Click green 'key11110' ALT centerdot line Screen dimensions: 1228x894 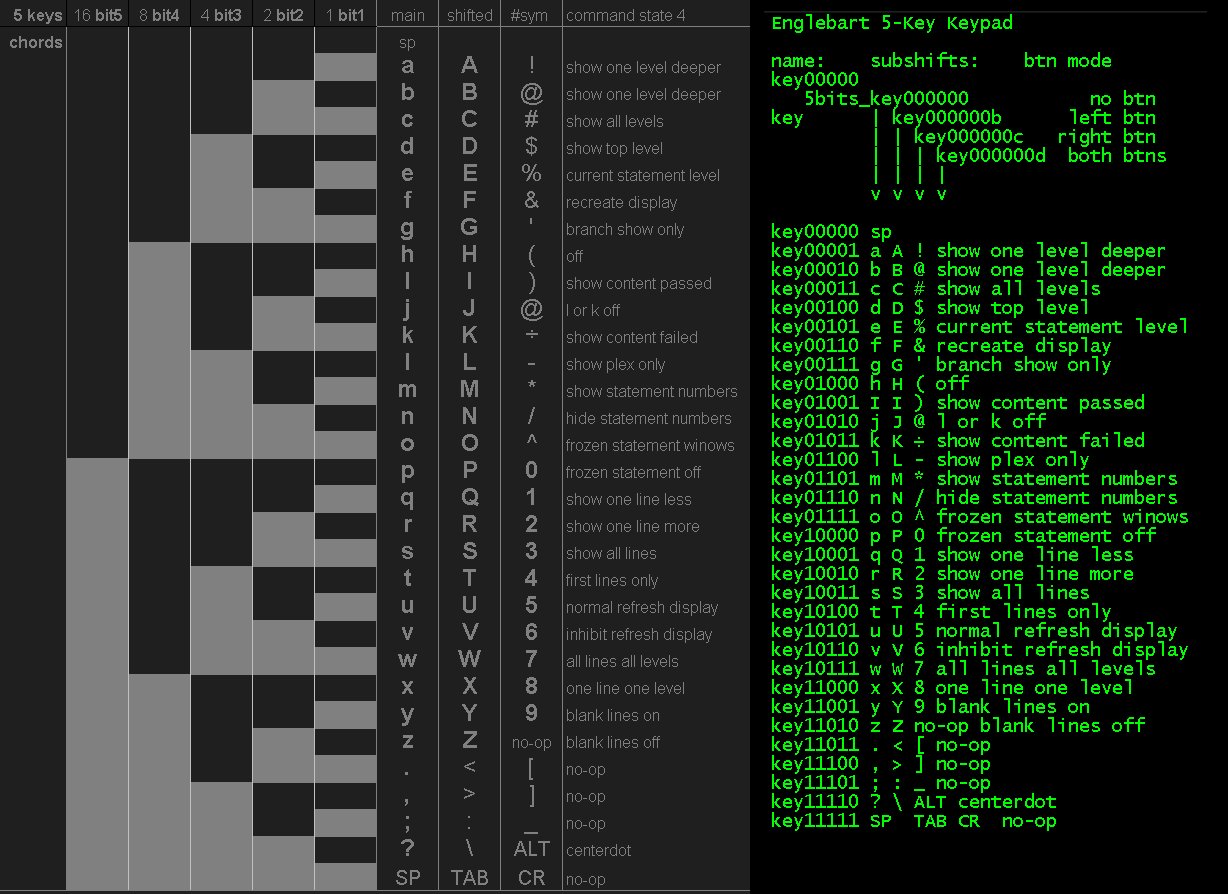(914, 802)
